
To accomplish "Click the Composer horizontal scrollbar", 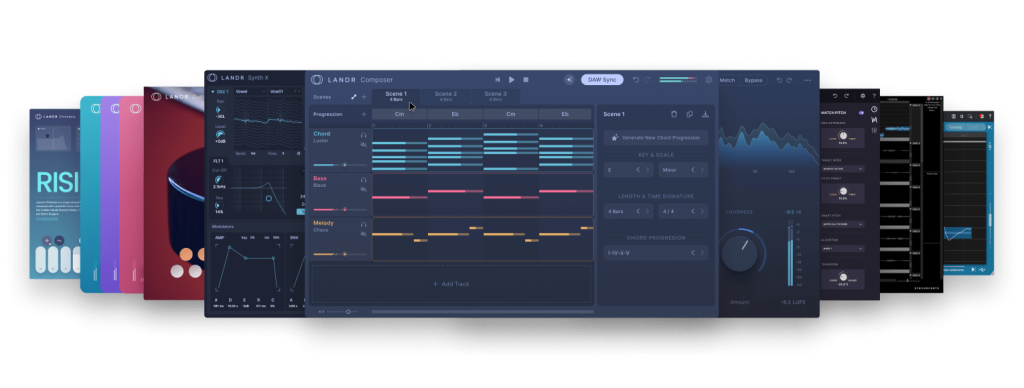I will 482,312.
